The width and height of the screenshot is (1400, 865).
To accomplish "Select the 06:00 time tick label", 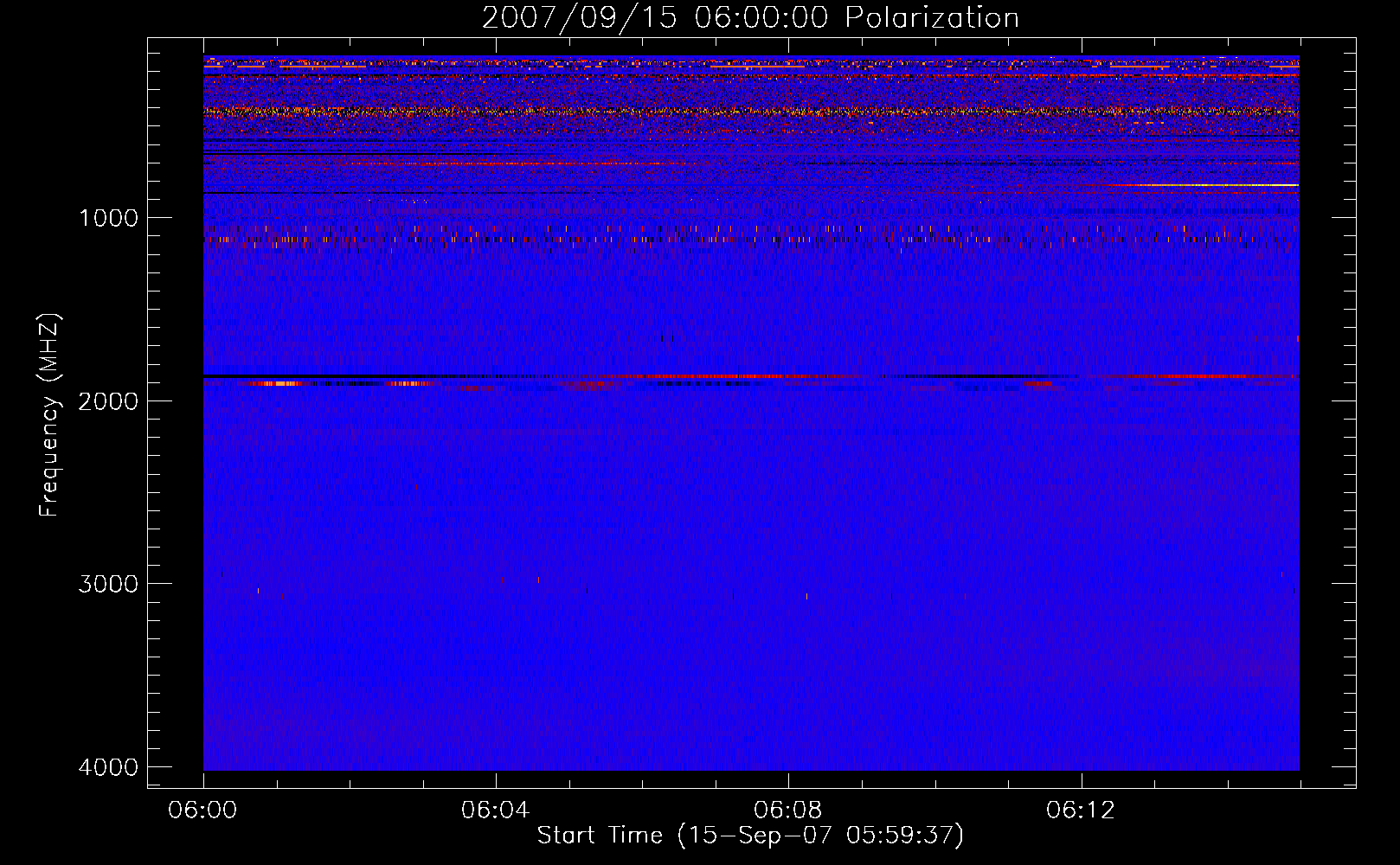I will pos(203,811).
